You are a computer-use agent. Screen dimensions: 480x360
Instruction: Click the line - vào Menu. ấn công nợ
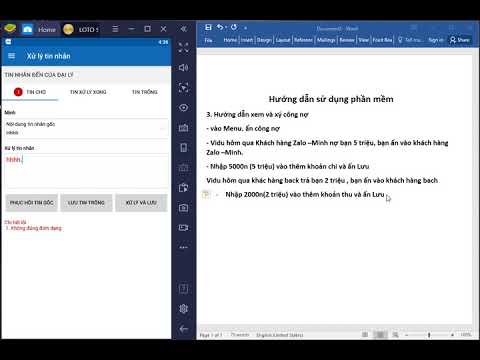(x=243, y=128)
